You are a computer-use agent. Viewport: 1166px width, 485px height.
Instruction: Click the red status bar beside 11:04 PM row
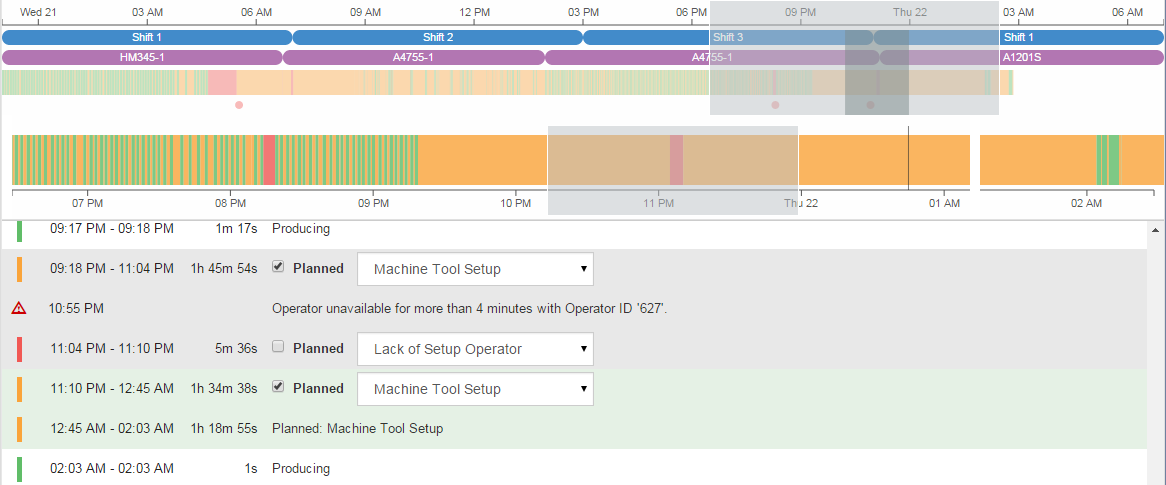19,349
